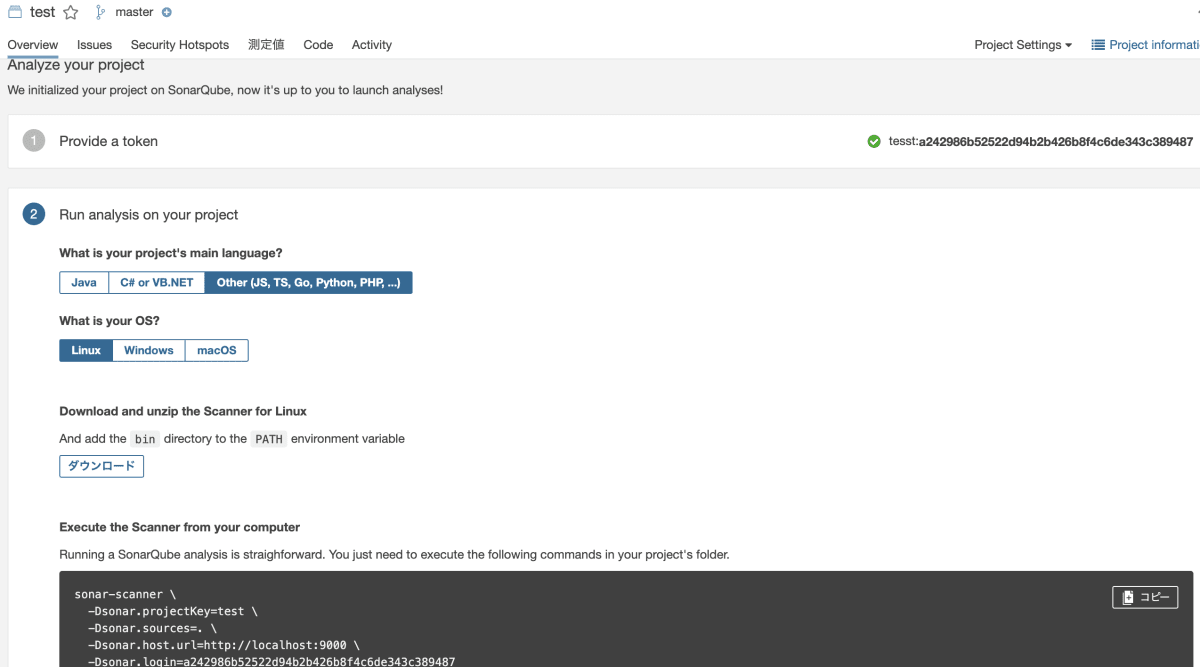Viewport: 1200px width, 667px height.
Task: Open the Security Hotspots tab
Action: pos(180,45)
